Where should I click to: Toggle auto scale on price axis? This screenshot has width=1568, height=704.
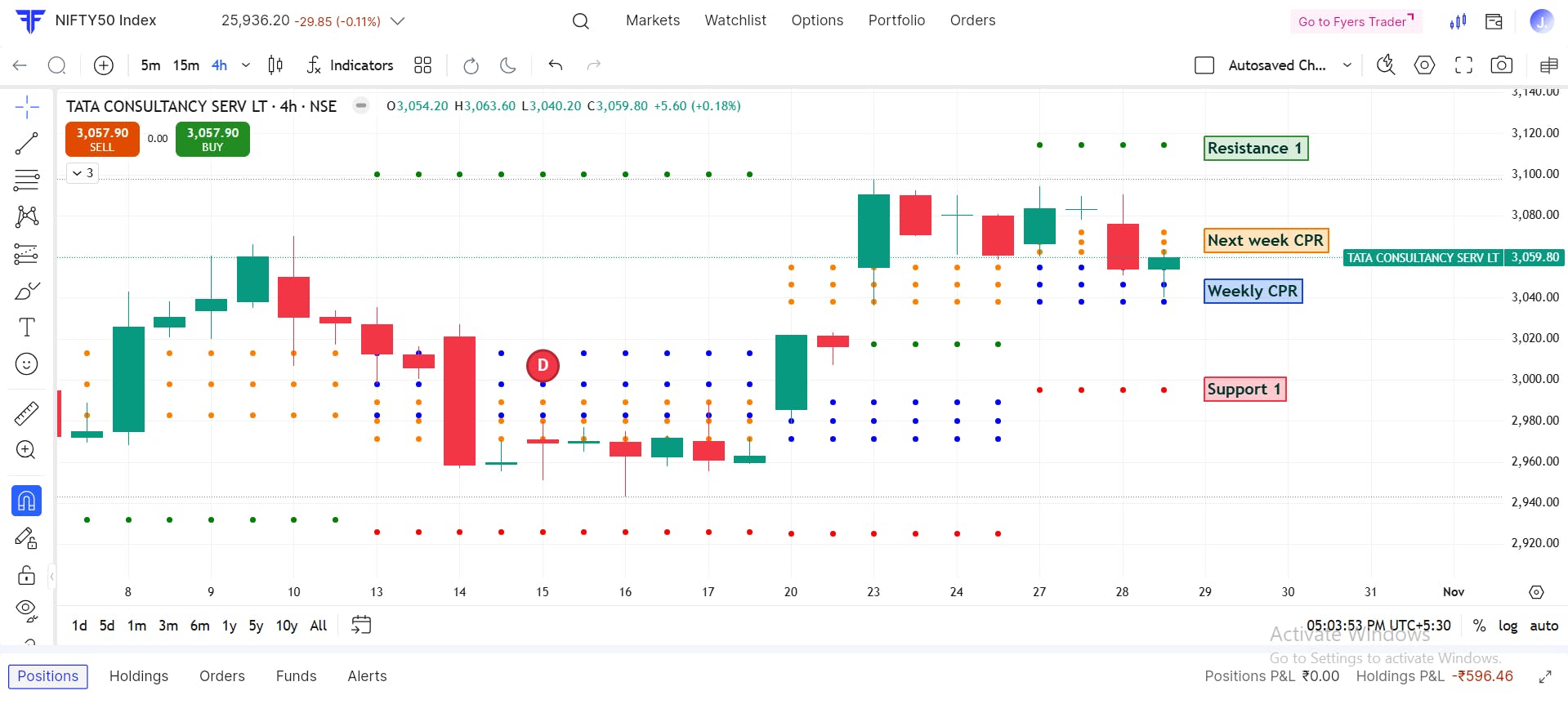pyautogui.click(x=1543, y=626)
